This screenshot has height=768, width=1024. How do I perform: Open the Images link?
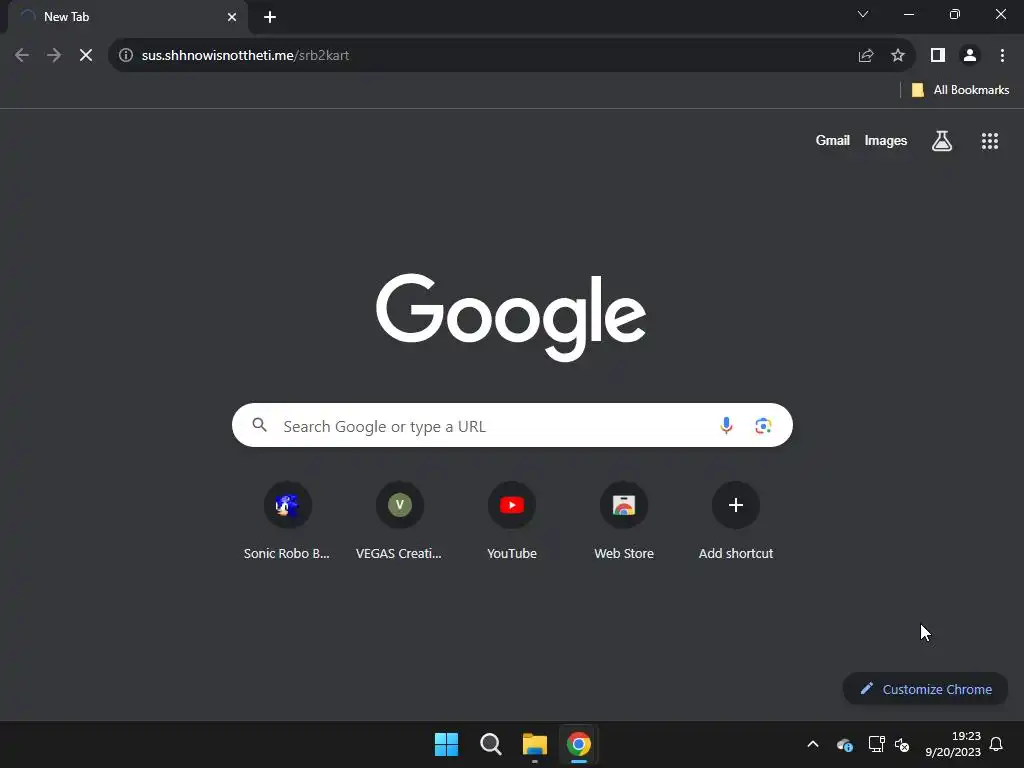(886, 140)
